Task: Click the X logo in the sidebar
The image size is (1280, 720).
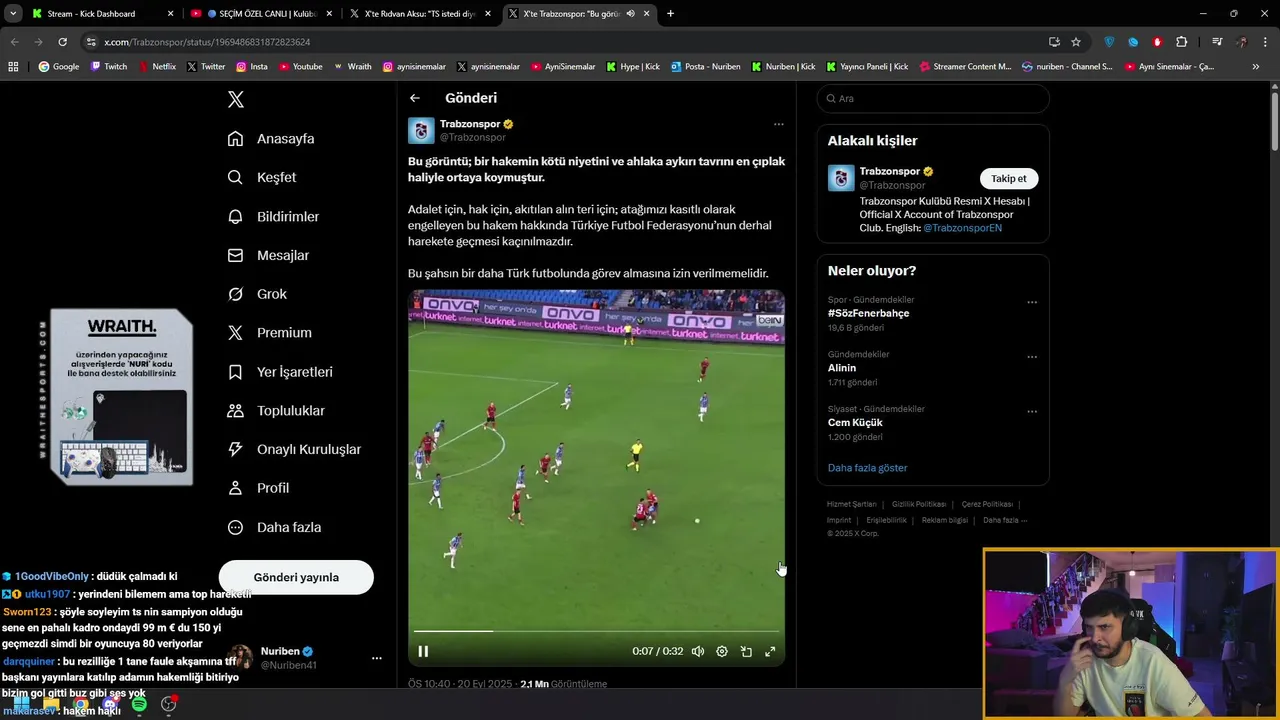Action: 236,99
